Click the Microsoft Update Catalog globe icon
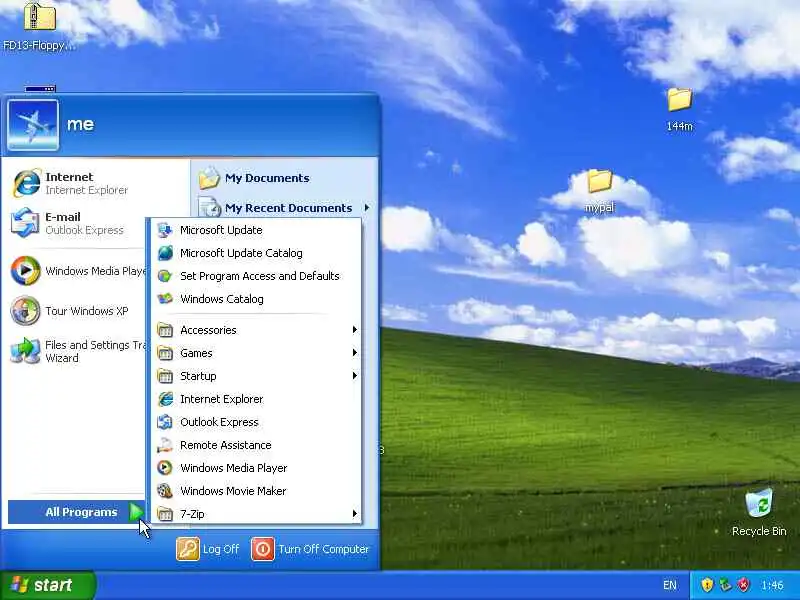 click(x=165, y=253)
